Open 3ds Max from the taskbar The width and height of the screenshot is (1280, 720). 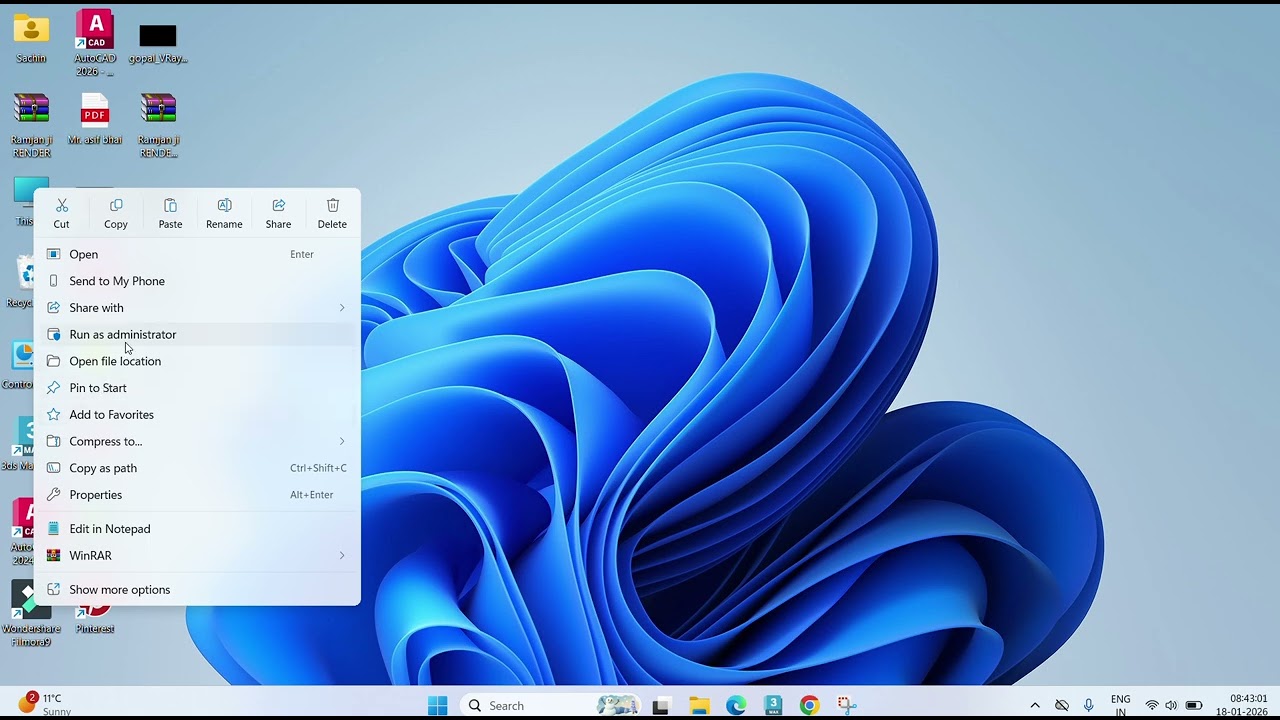773,705
